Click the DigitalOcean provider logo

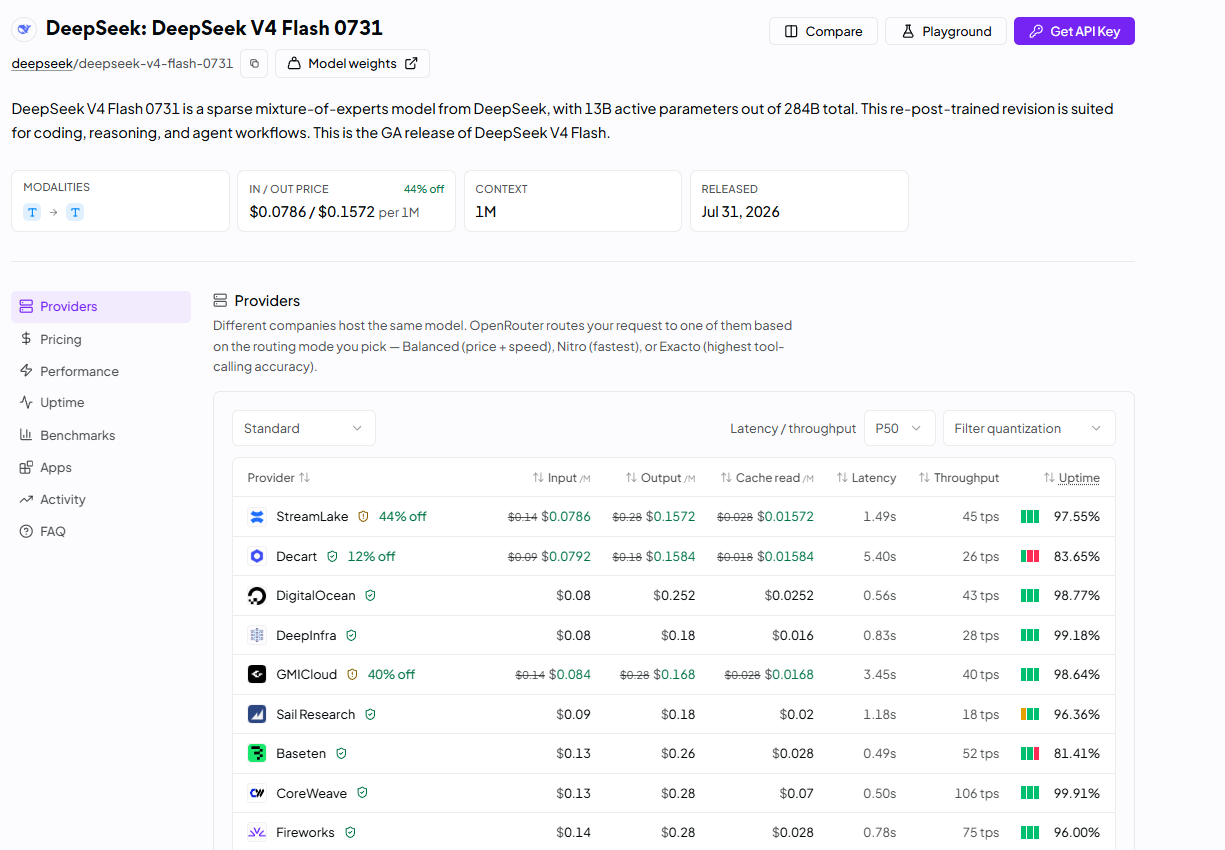[x=257, y=596]
